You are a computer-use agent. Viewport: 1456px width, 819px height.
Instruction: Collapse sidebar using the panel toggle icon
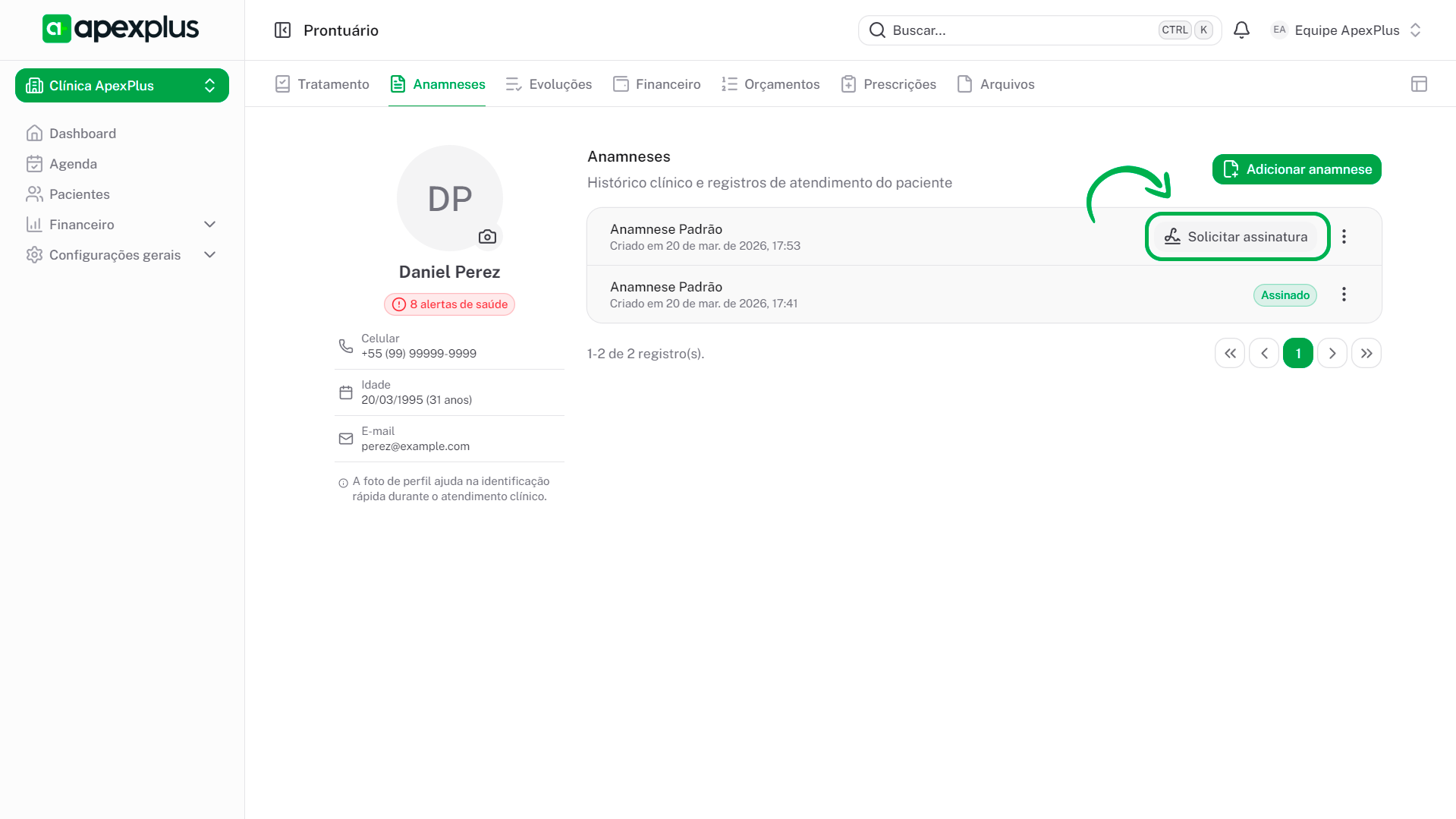(x=282, y=30)
